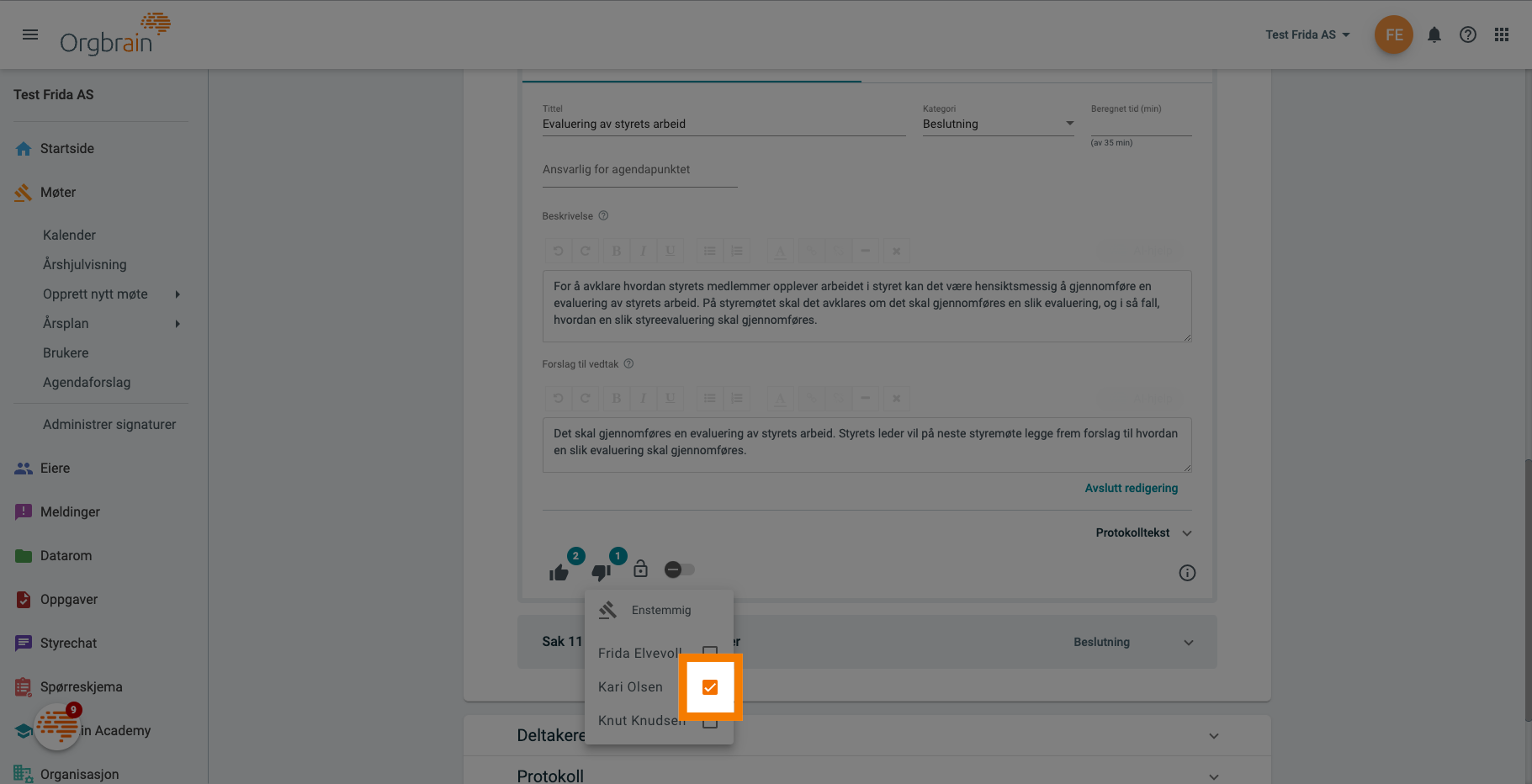Go to Startside via the home icon
Screen dimensions: 1532x784
pos(24,149)
